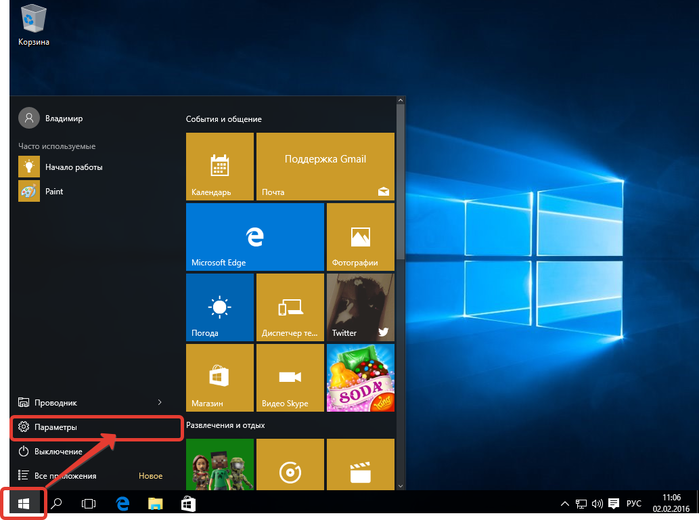
Task: Click the network tray icon
Action: pyautogui.click(x=581, y=504)
